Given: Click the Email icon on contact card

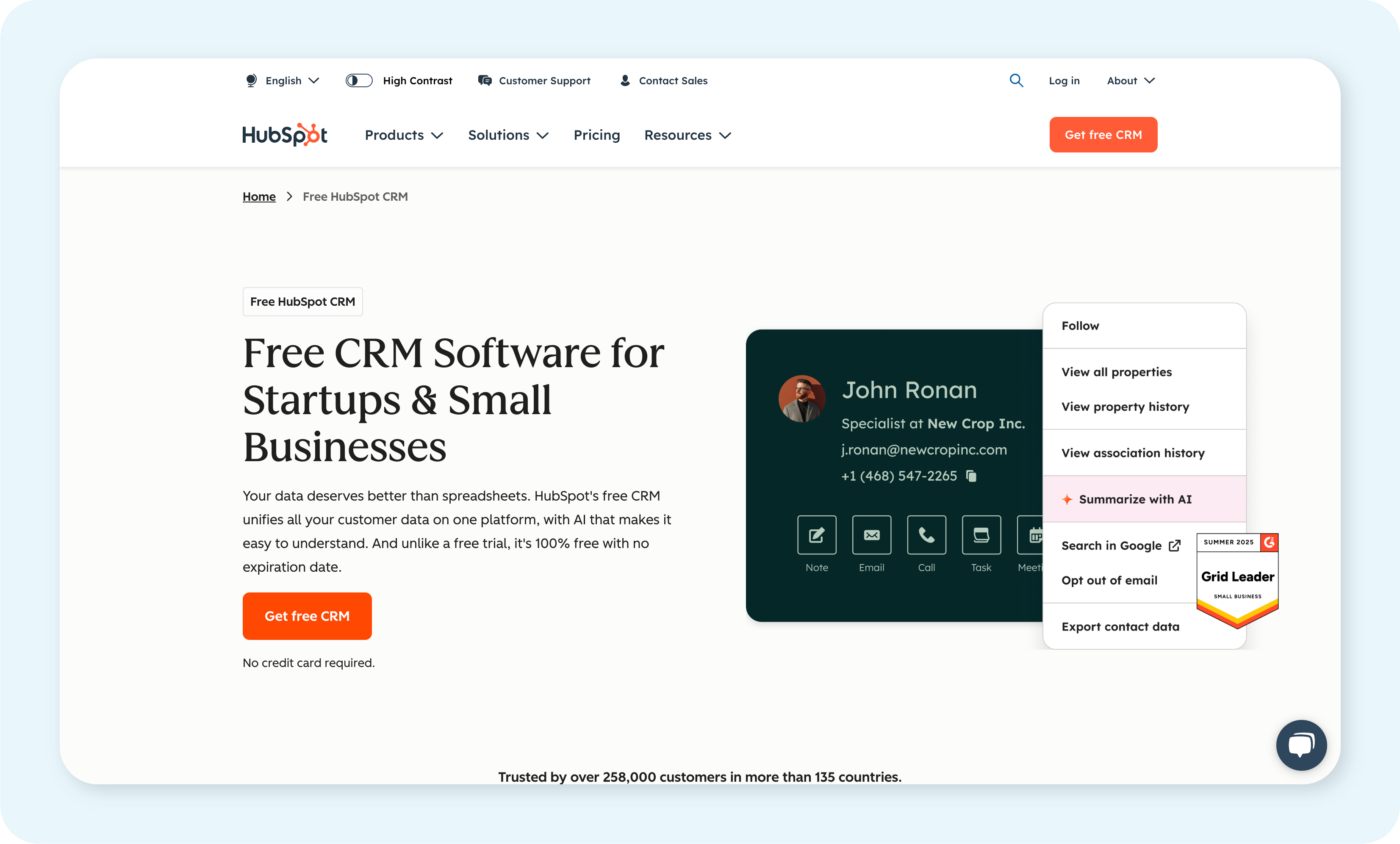Looking at the screenshot, I should [x=872, y=535].
